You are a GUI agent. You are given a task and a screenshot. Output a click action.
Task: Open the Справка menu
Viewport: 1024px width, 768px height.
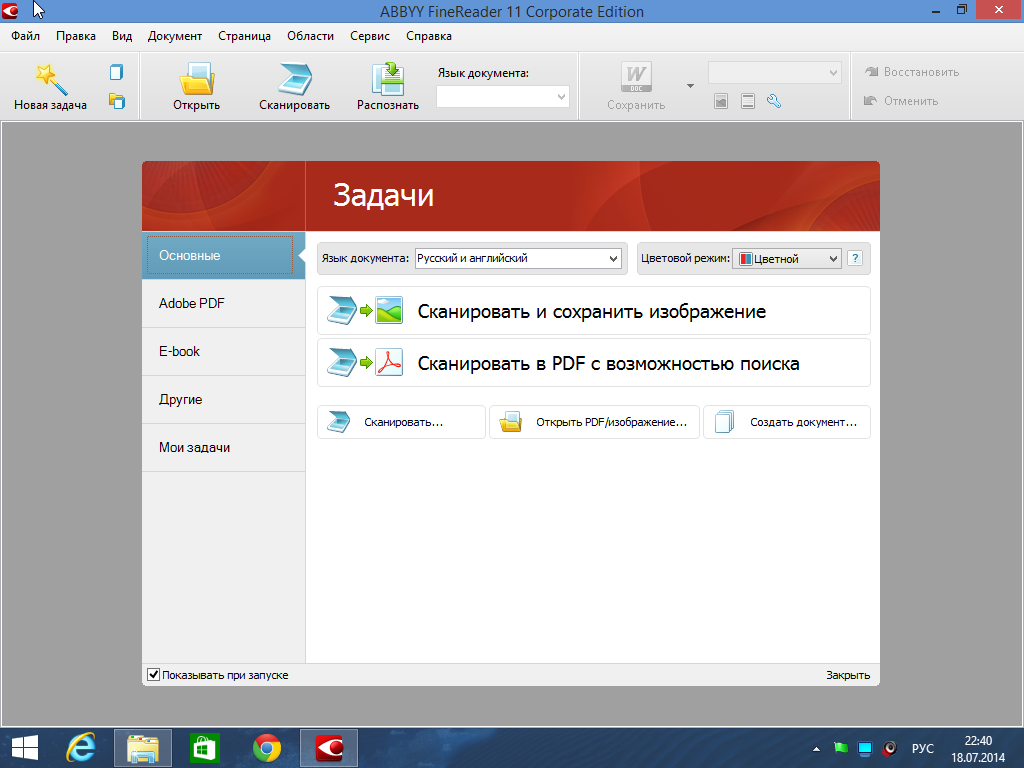(x=429, y=36)
